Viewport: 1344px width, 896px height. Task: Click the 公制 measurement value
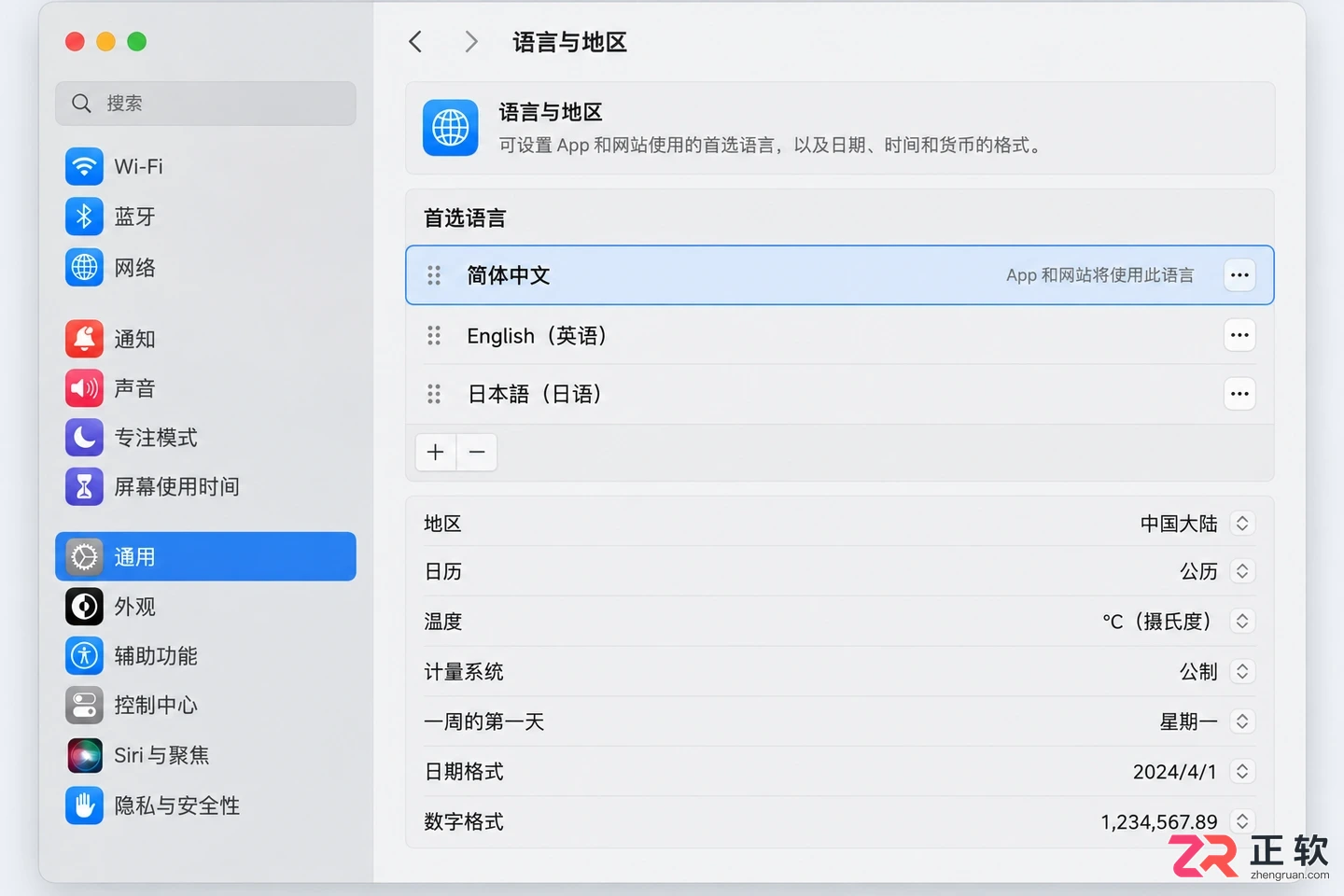[1198, 671]
